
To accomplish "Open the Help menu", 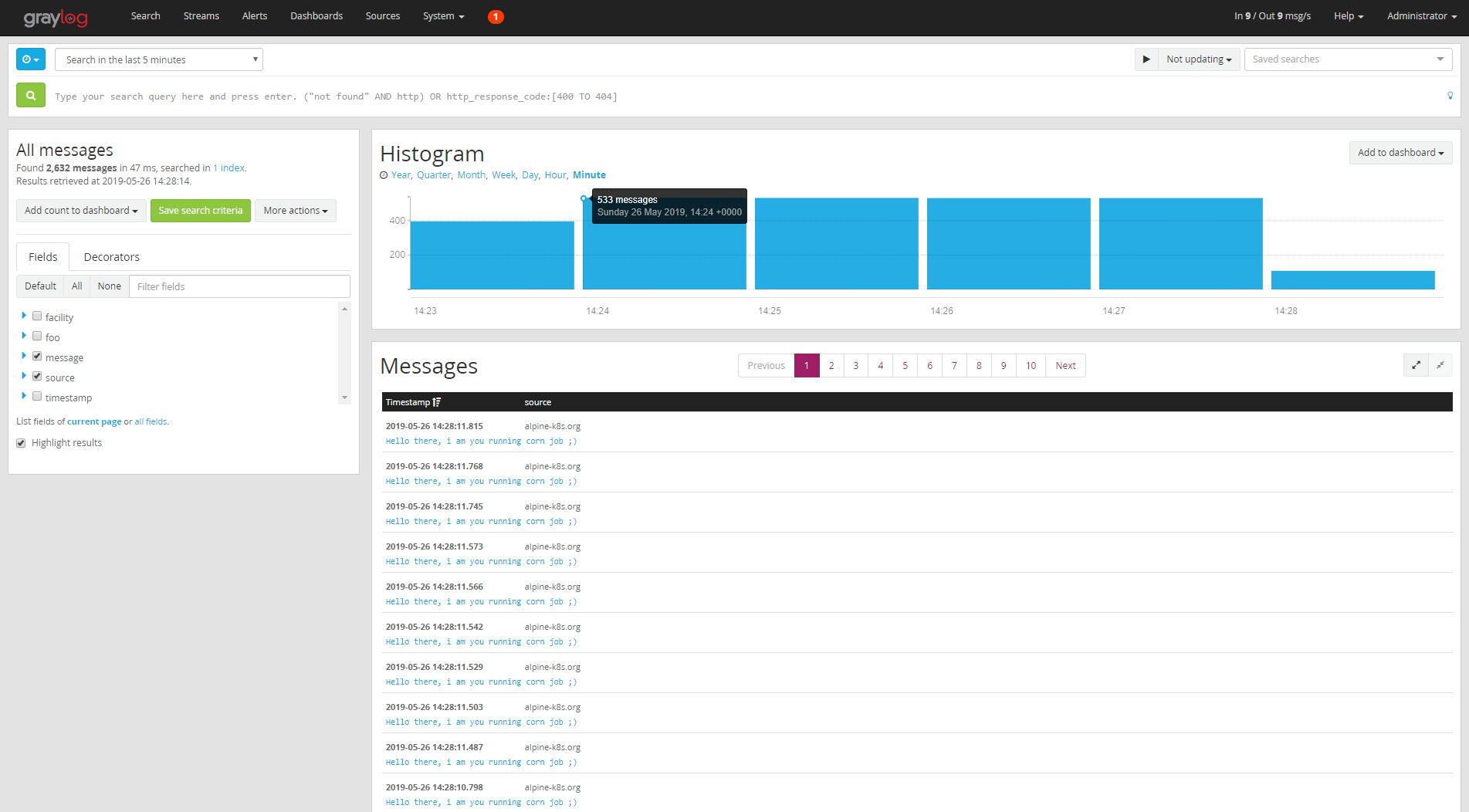I will tap(1349, 16).
